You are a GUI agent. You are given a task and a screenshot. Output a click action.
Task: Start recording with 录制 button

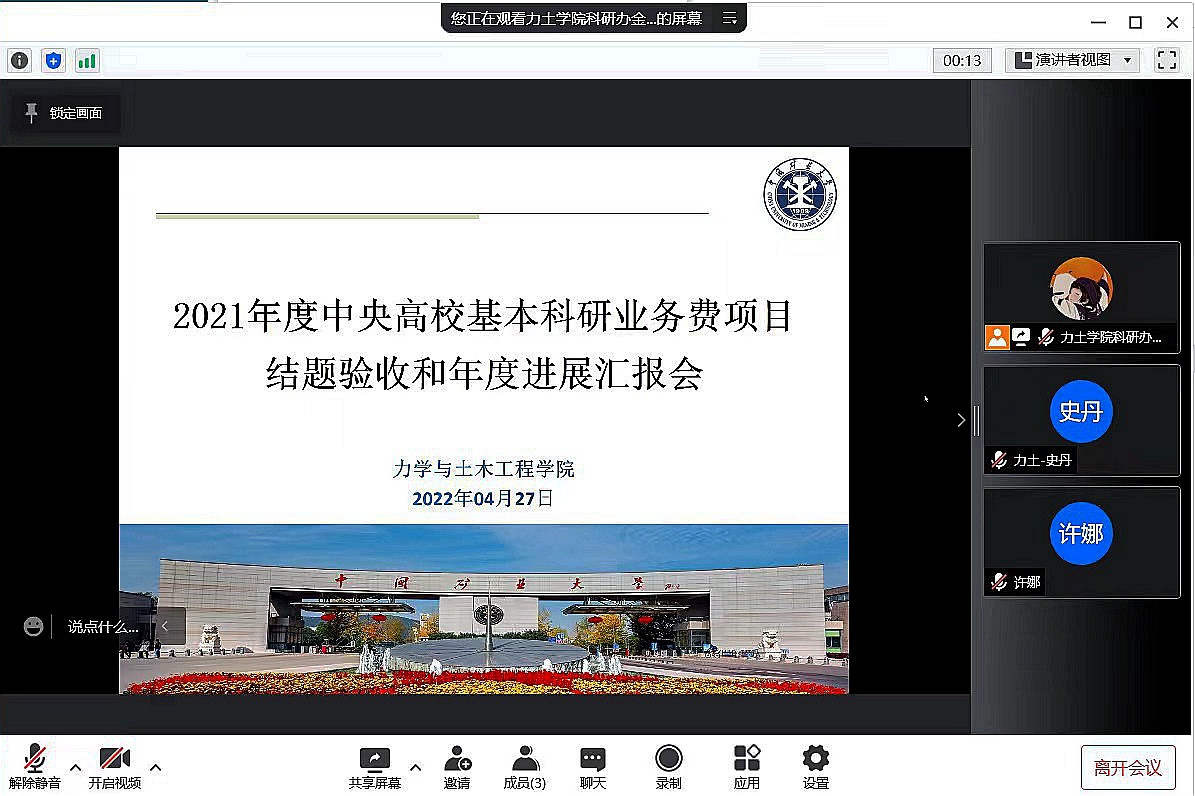click(668, 767)
